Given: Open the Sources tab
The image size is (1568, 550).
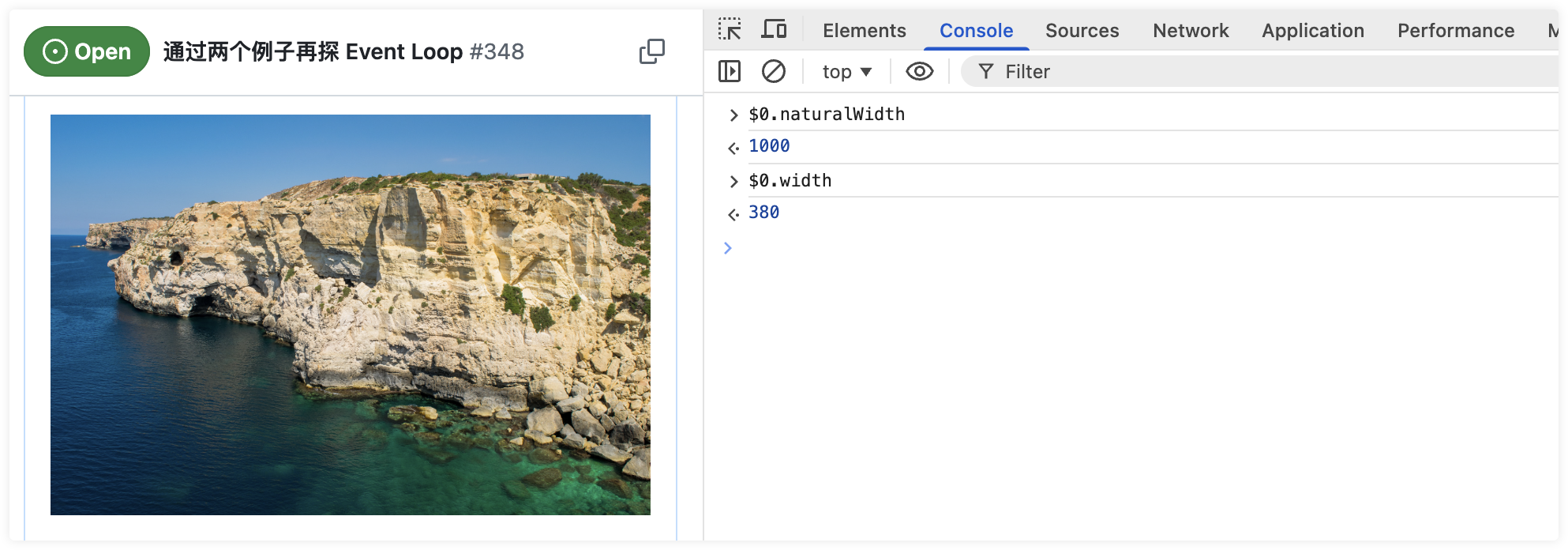Looking at the screenshot, I should pyautogui.click(x=1082, y=31).
